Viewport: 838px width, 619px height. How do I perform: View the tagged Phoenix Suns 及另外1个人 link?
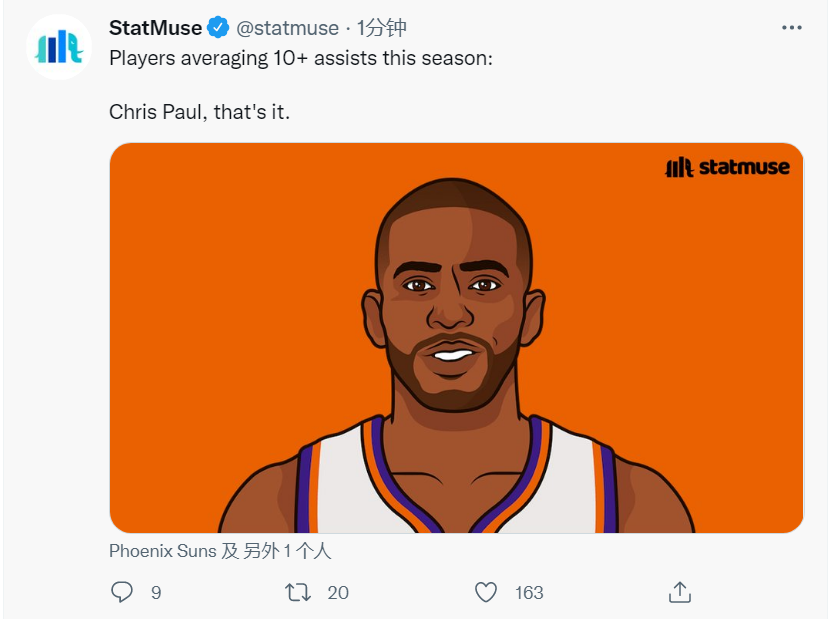coord(220,551)
